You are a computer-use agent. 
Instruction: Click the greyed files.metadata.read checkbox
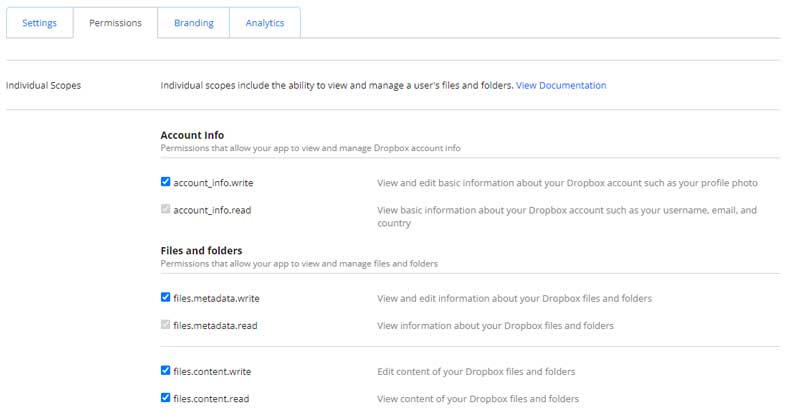(166, 325)
